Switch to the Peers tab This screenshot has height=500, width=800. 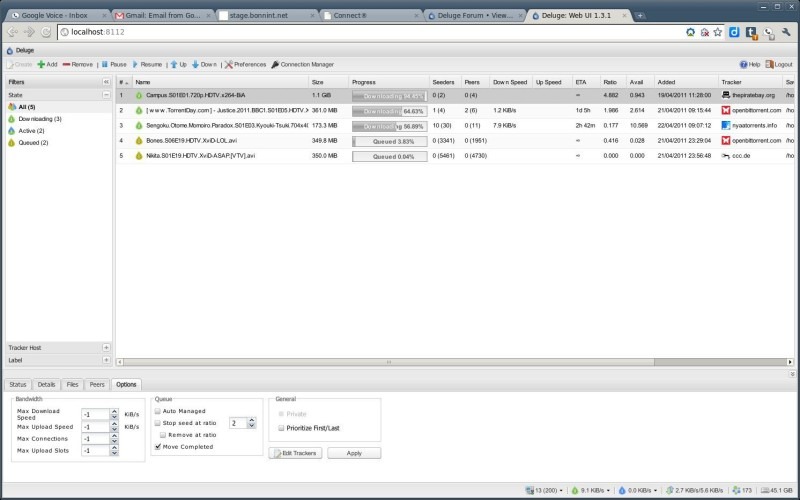tap(97, 385)
